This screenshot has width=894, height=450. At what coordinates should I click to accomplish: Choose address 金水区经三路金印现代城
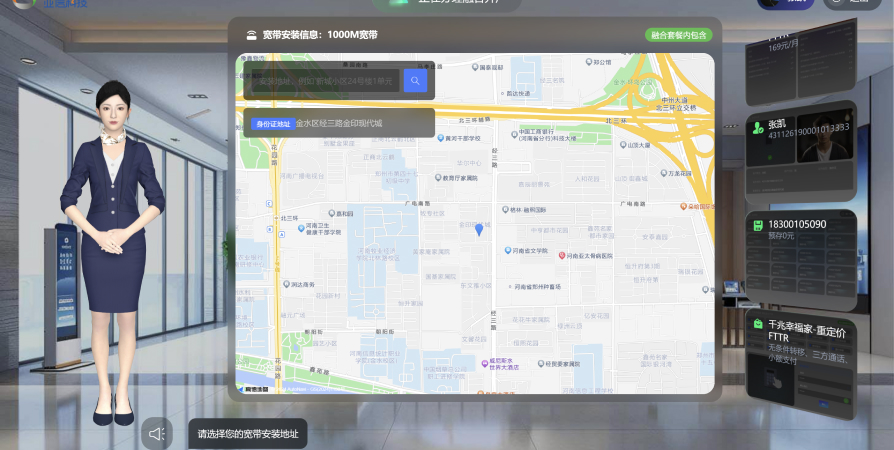(339, 124)
